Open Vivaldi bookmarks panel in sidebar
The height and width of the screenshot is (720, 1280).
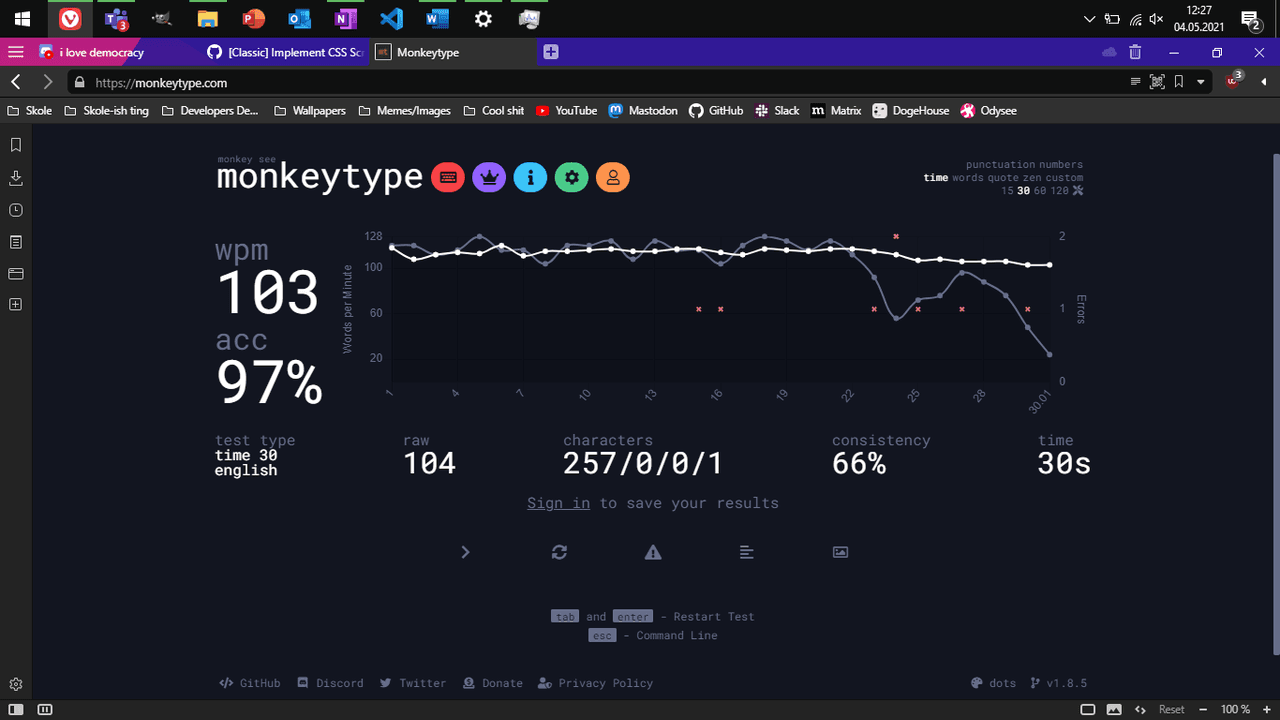[x=15, y=146]
